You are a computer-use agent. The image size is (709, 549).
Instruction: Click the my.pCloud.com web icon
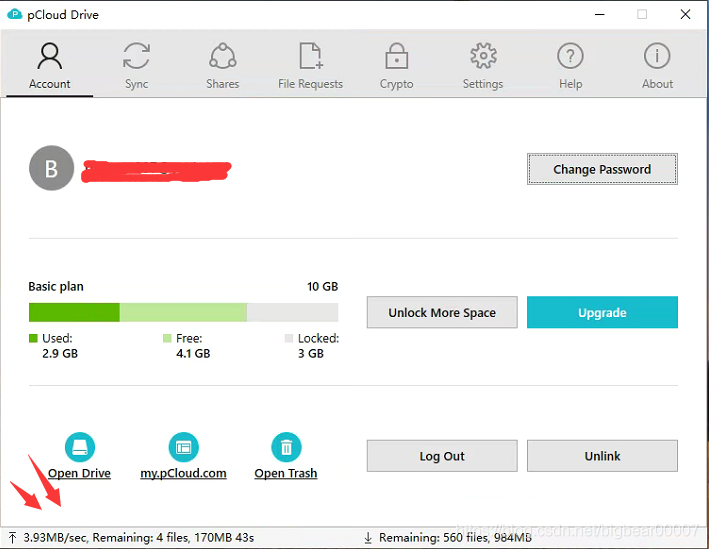184,447
